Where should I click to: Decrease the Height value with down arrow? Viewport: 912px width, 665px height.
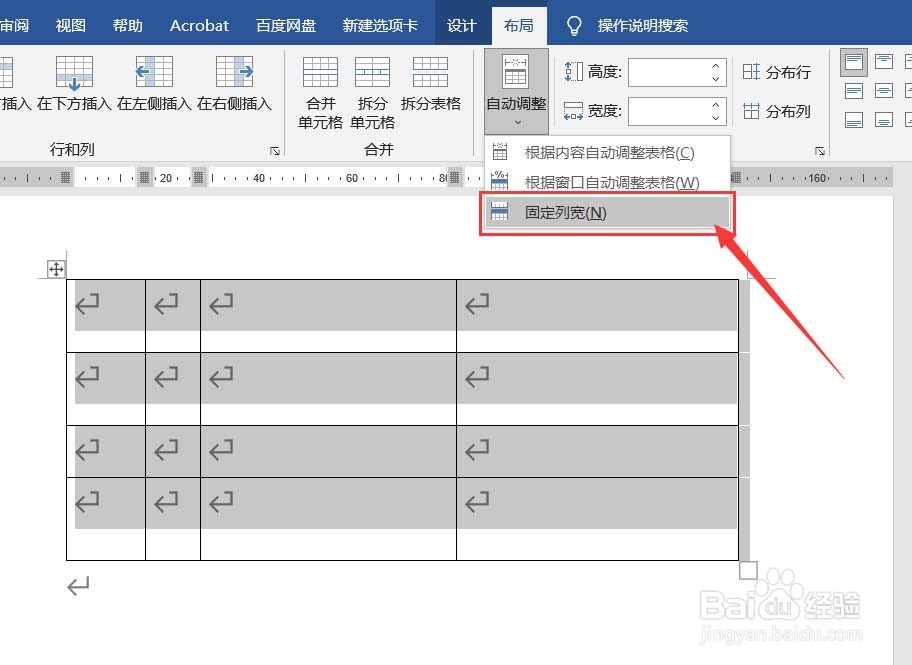716,79
